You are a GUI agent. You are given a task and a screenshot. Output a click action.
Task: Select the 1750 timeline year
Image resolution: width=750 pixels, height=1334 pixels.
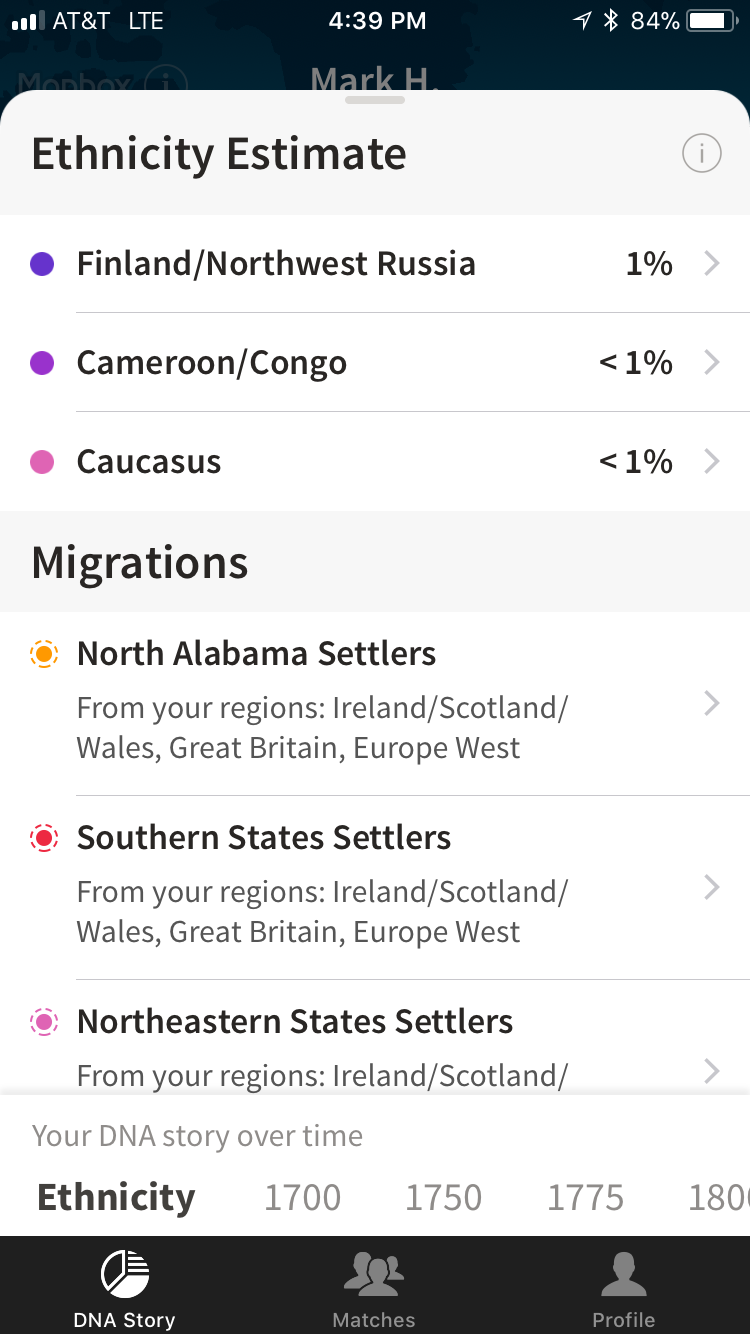coord(443,1197)
